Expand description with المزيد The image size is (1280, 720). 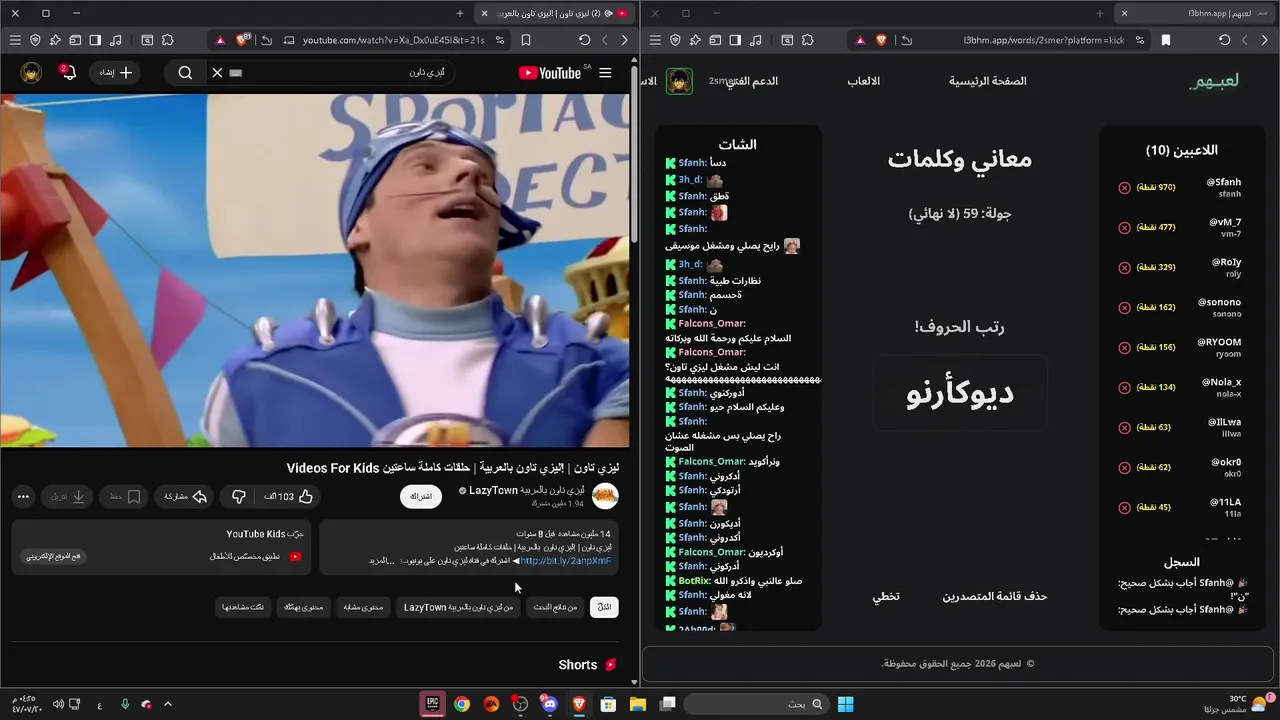coord(383,561)
